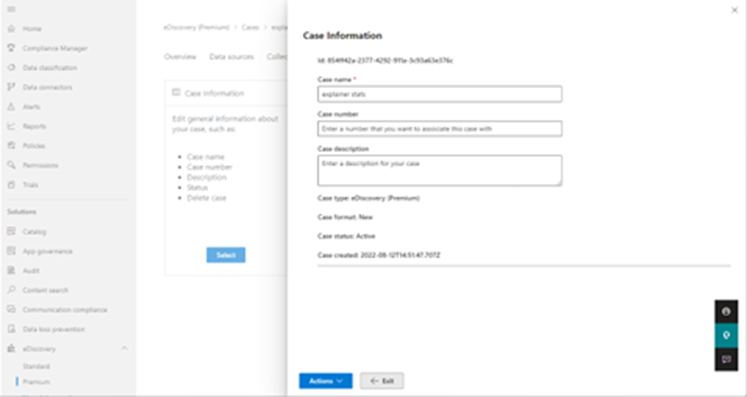Viewport: 747px width, 397px height.
Task: Click the feedback chat icon
Action: click(726, 359)
